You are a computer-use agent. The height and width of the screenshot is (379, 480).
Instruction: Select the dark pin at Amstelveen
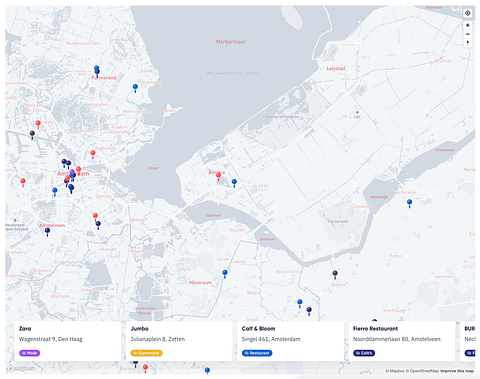[47, 232]
